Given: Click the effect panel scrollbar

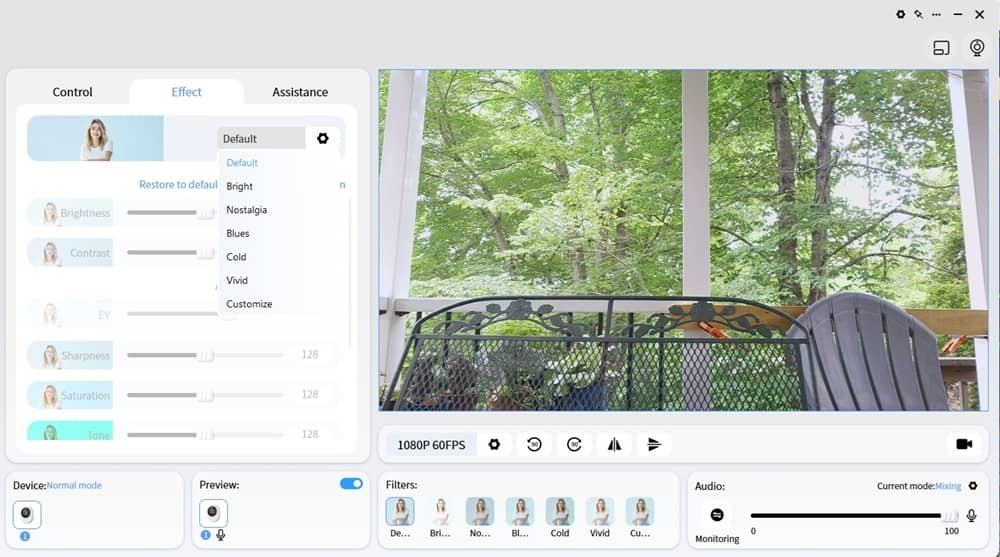Looking at the screenshot, I should point(349,273).
